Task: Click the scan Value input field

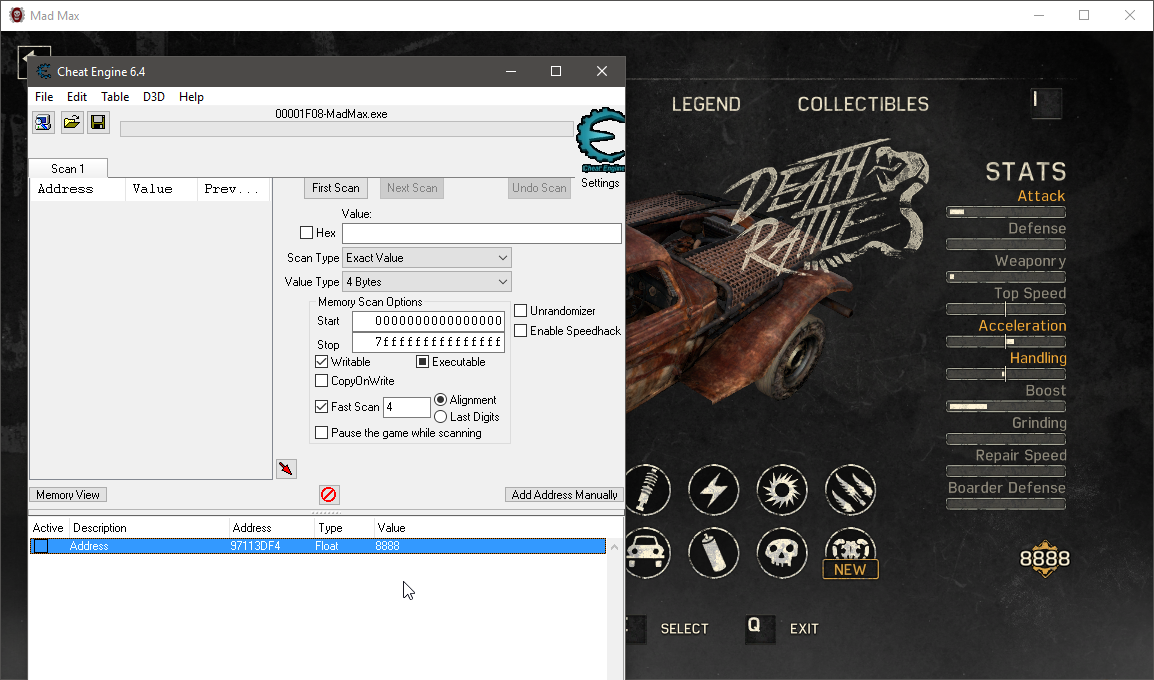Action: 482,233
